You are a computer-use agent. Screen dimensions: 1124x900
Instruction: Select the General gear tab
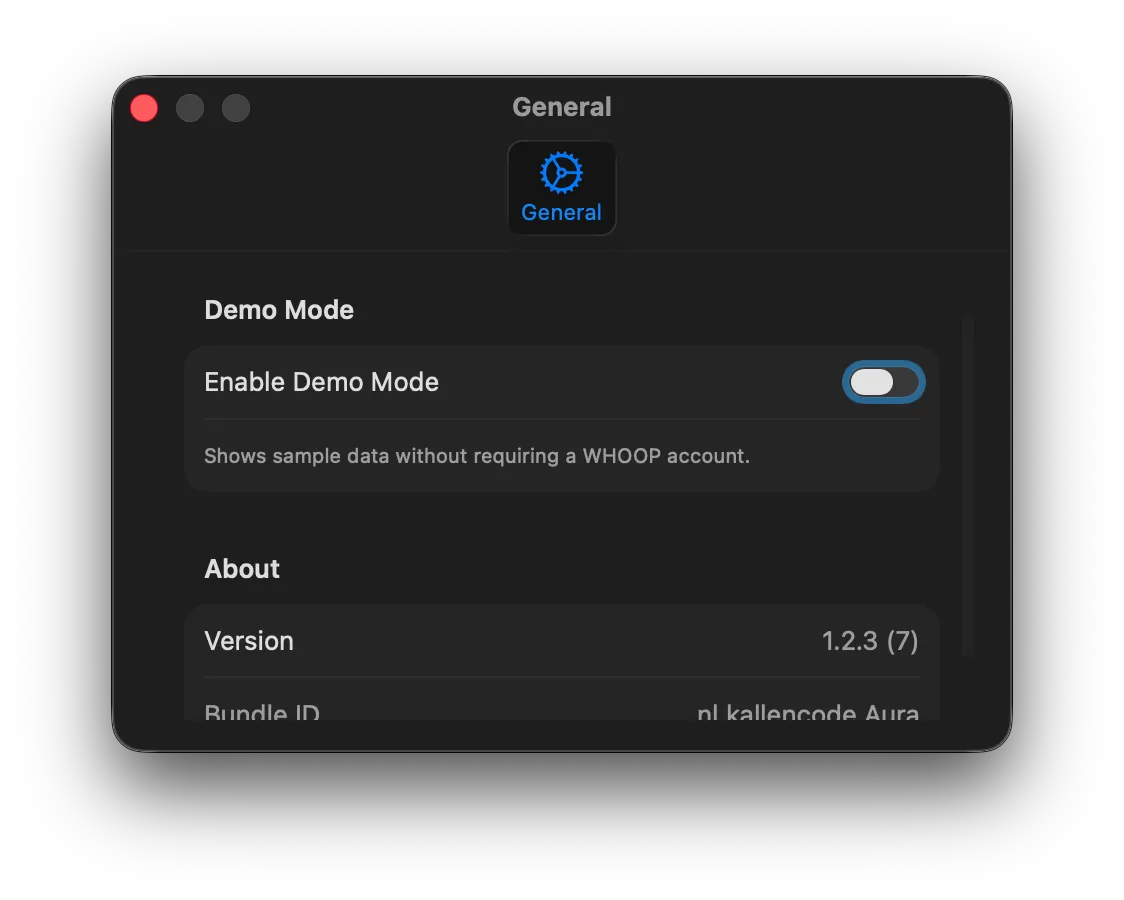click(561, 188)
